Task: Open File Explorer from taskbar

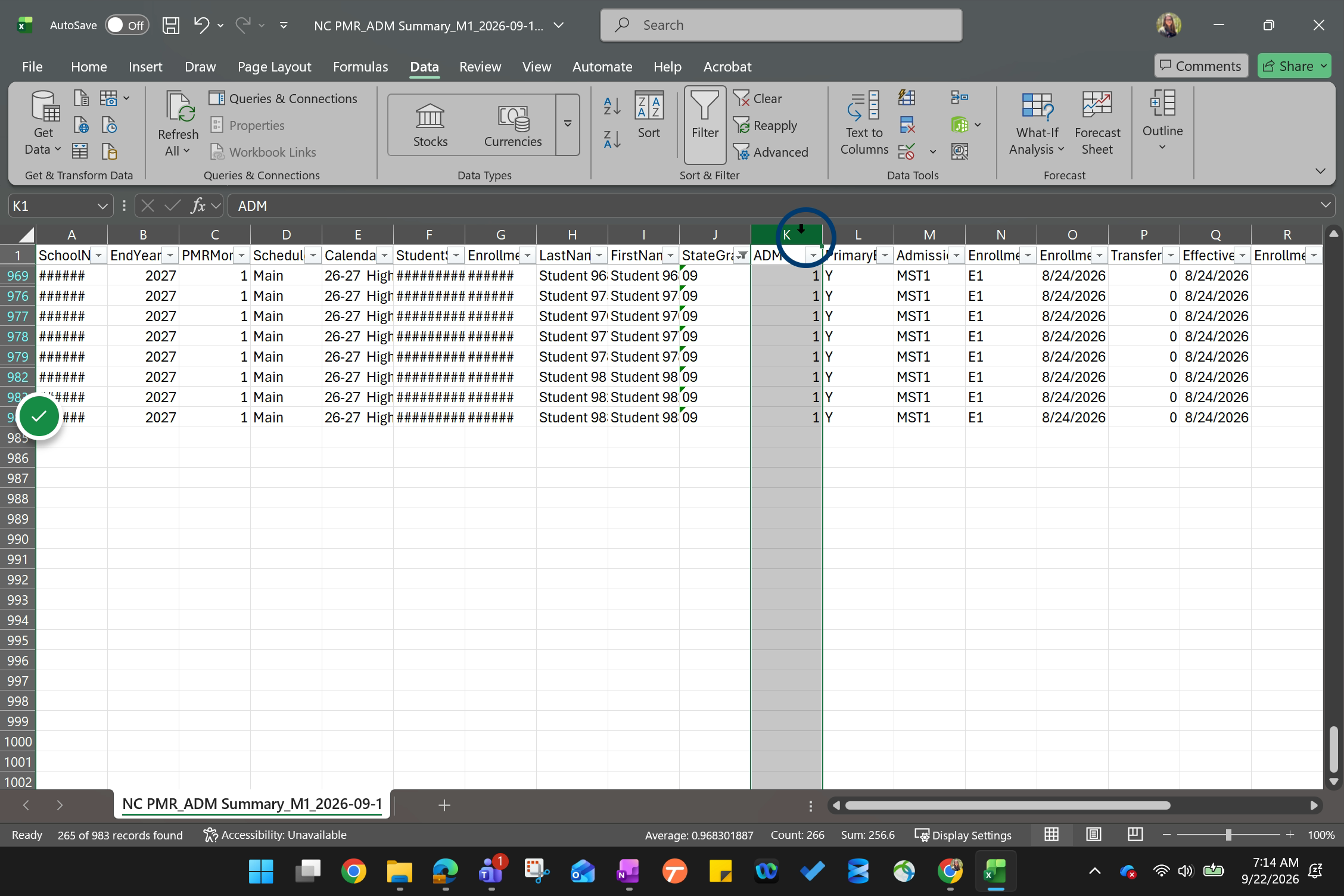Action: (399, 872)
